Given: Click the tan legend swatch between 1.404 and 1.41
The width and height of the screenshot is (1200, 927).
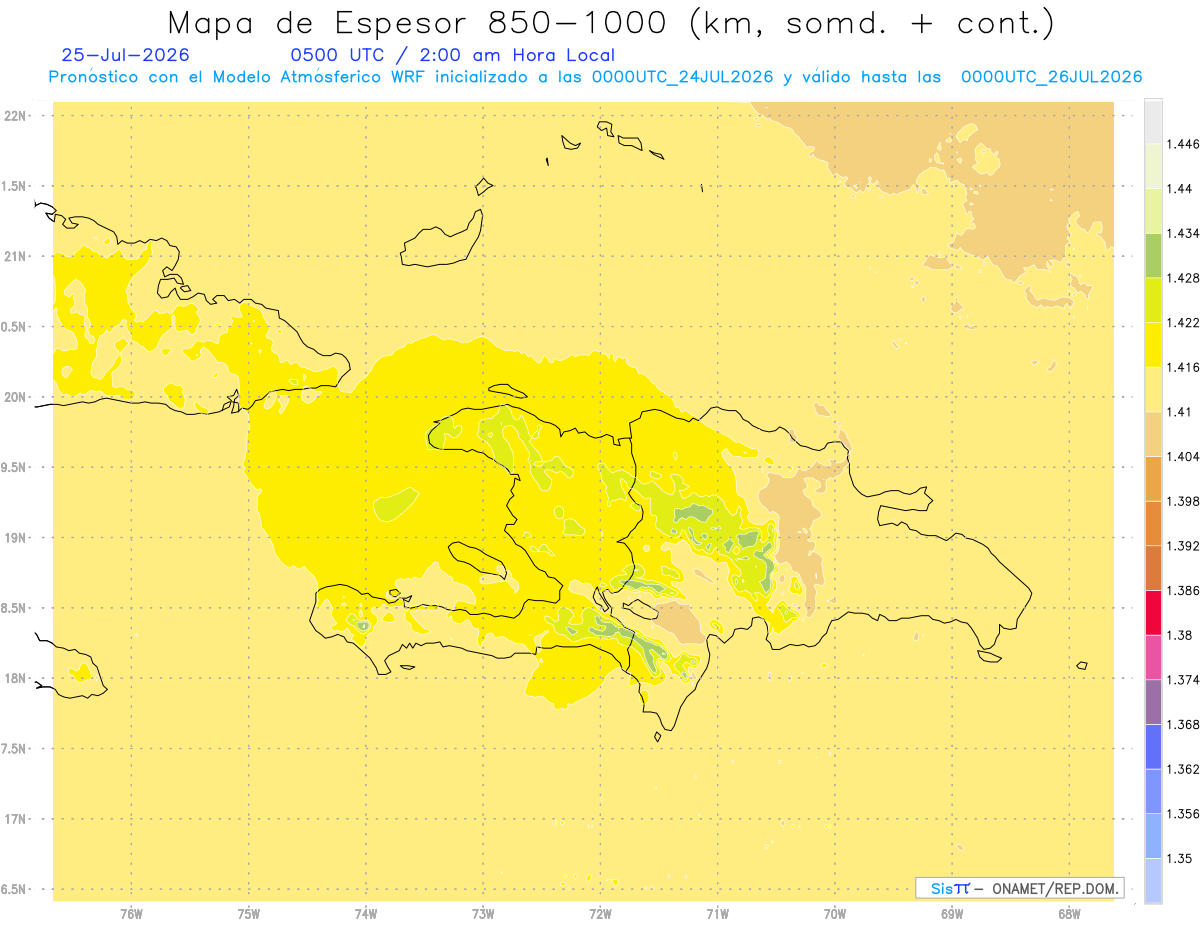Looking at the screenshot, I should pos(1153,434).
